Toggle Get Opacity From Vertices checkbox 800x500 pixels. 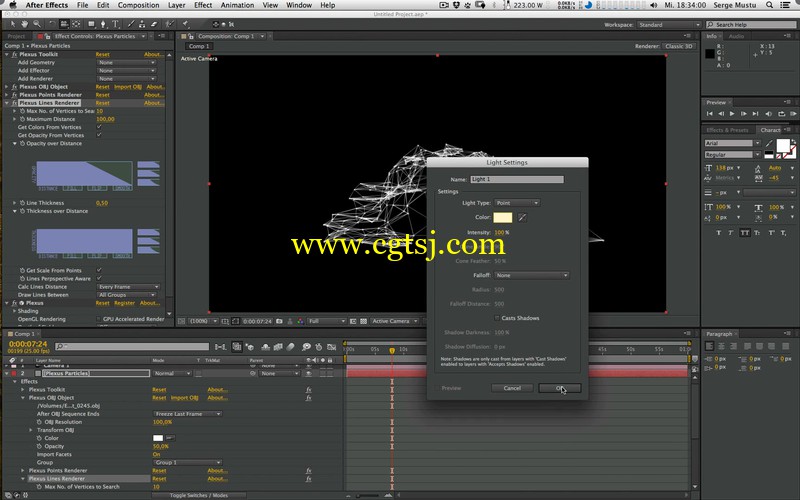[x=99, y=135]
